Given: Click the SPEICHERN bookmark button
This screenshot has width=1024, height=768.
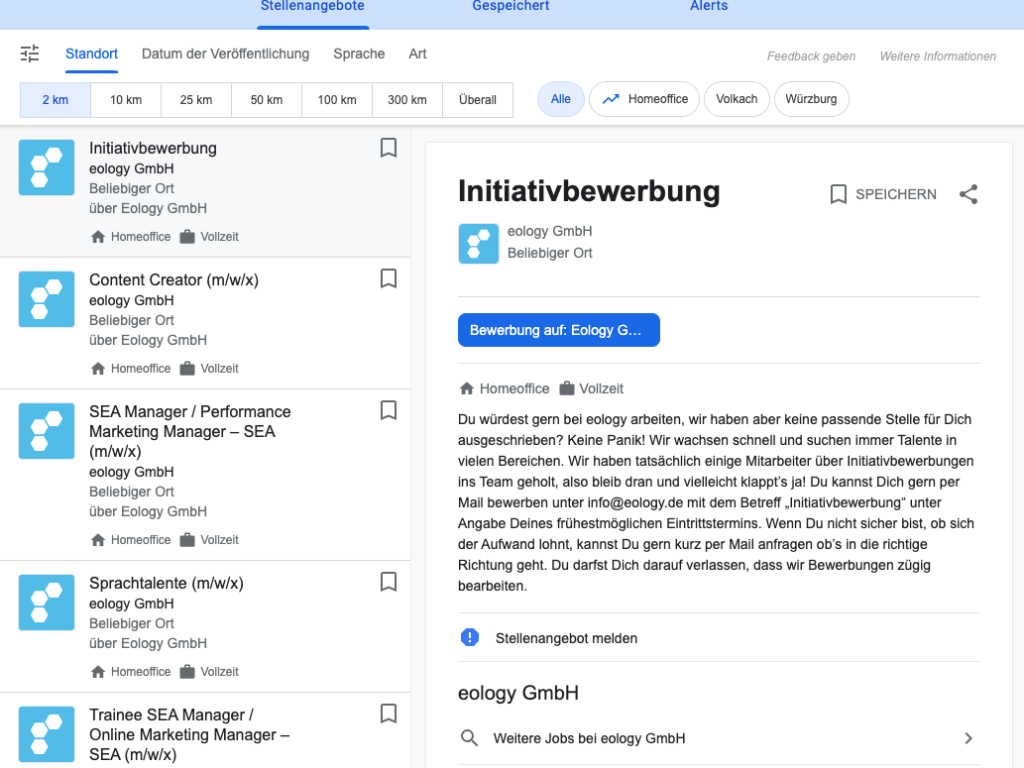Looking at the screenshot, I should click(883, 194).
